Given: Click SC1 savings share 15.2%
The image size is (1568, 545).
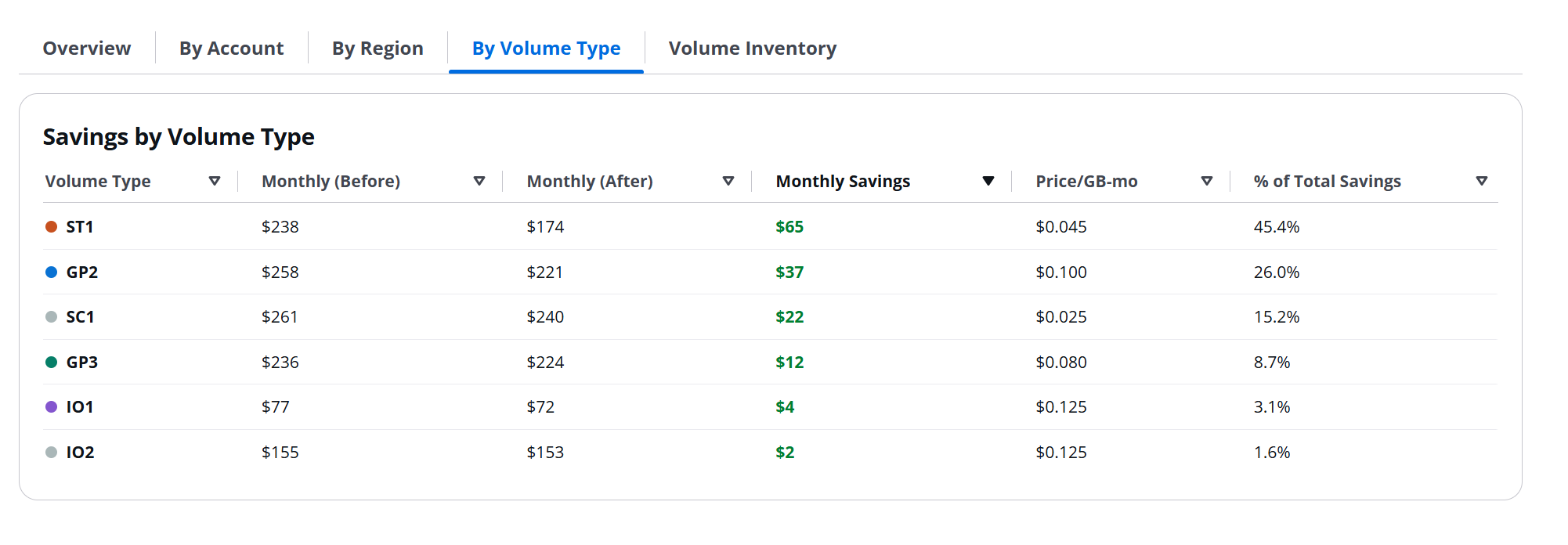Looking at the screenshot, I should pyautogui.click(x=1277, y=317).
